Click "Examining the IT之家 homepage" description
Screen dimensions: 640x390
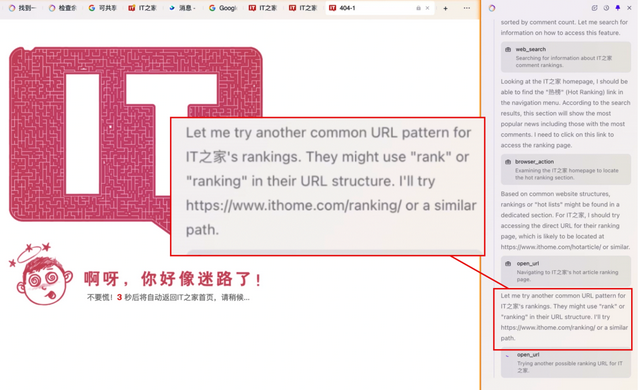[567, 174]
